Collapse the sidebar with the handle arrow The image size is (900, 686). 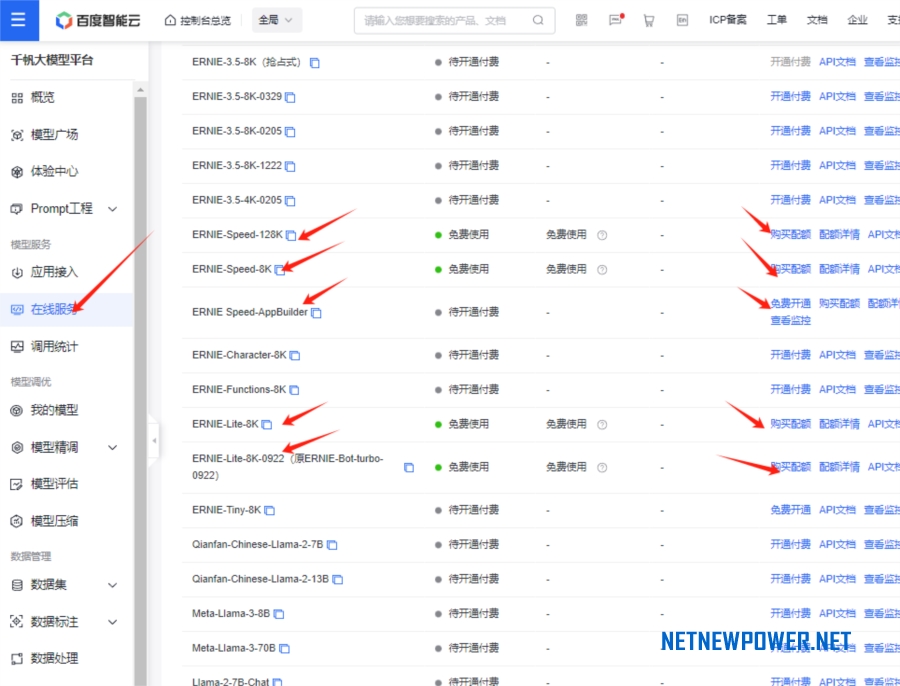[154, 440]
